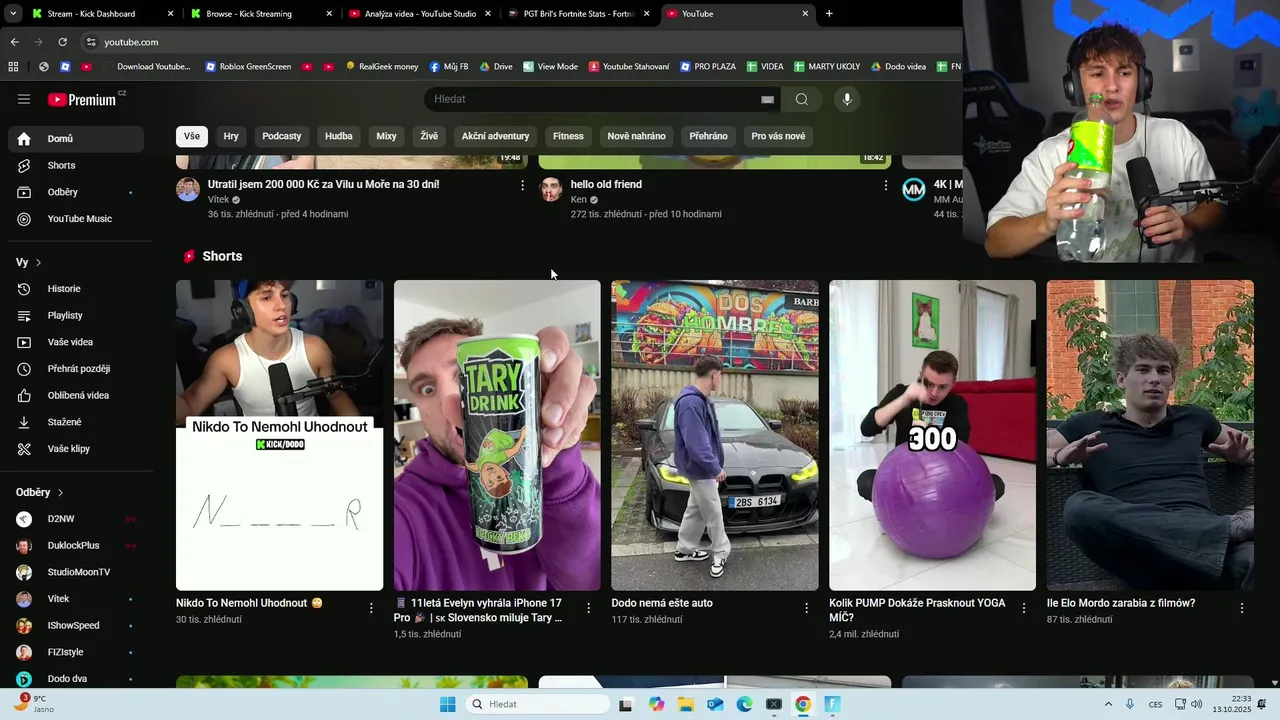Open options for Nikdo To Nemohl Uhodnout short
Image resolution: width=1280 pixels, height=720 pixels.
point(371,608)
